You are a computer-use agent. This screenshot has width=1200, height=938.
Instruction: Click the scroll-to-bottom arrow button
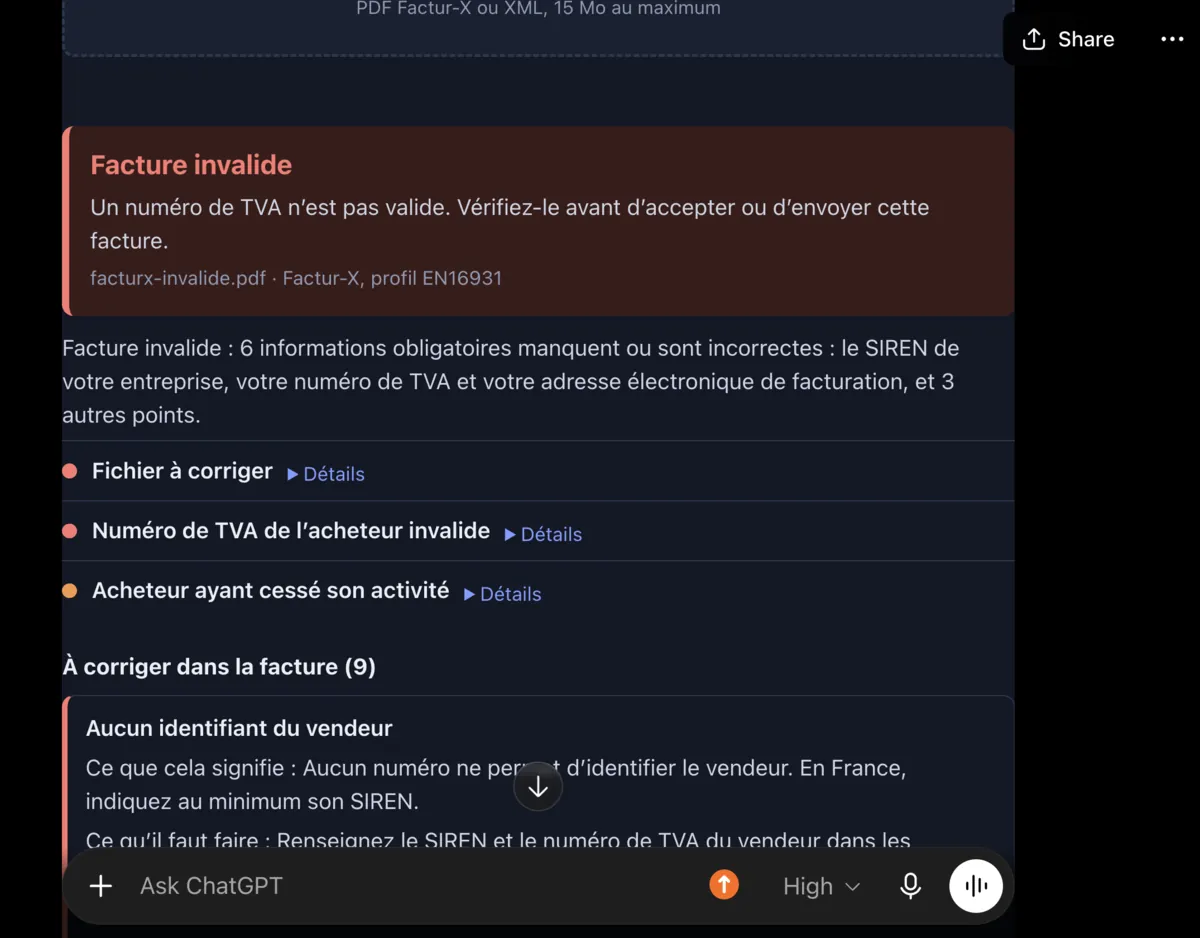click(x=538, y=787)
